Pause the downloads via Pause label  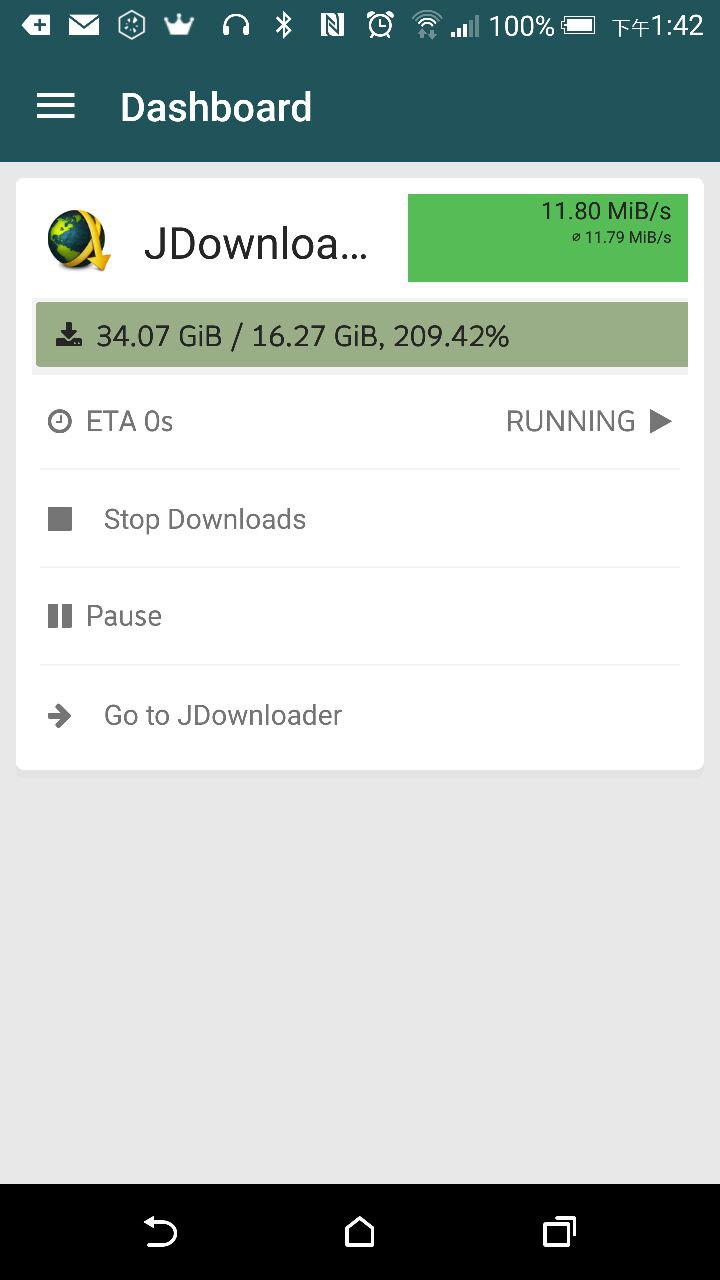click(x=124, y=616)
